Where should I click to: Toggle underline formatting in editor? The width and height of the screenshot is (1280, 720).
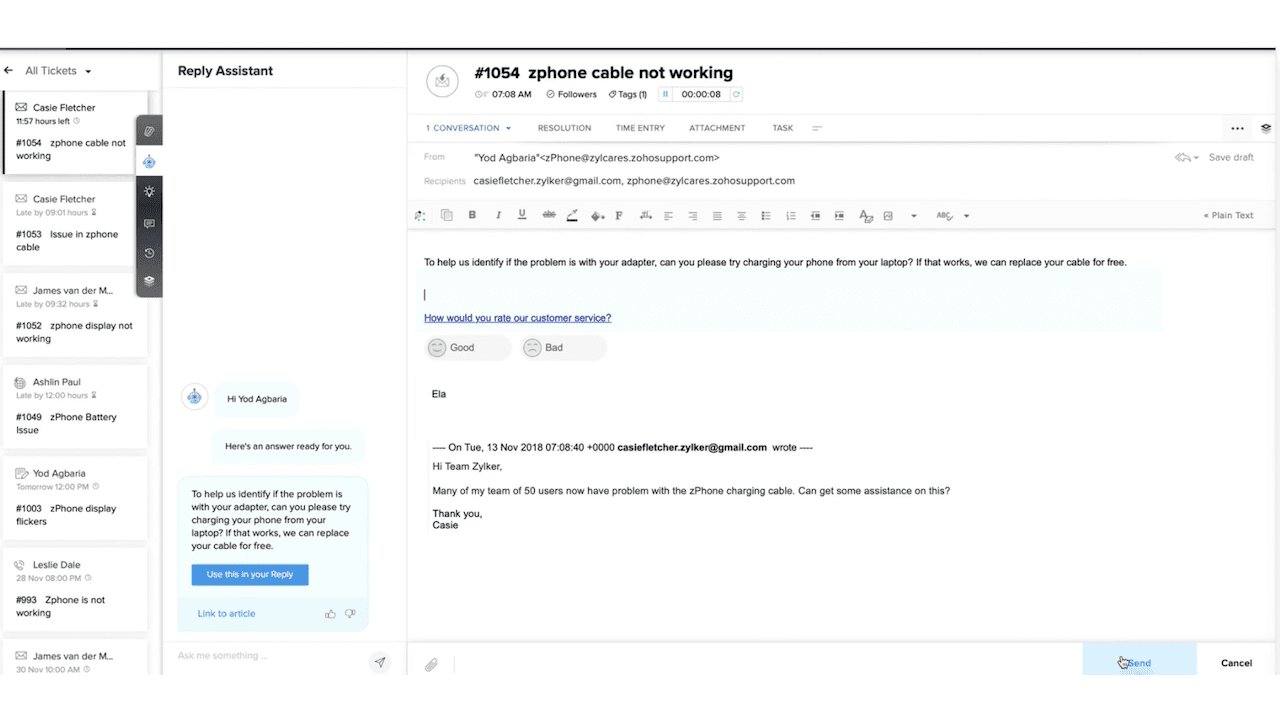[x=522, y=215]
